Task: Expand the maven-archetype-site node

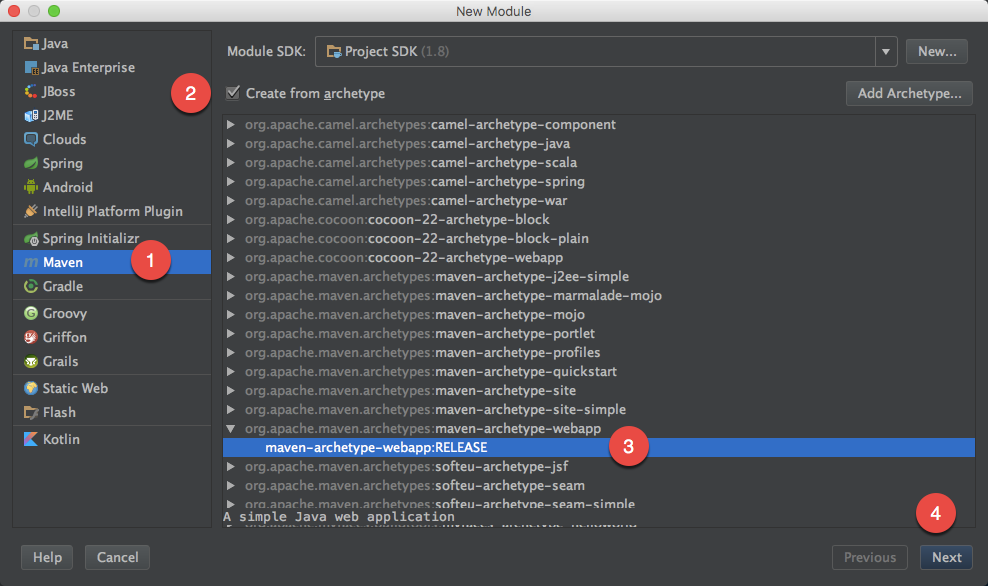Action: point(231,391)
